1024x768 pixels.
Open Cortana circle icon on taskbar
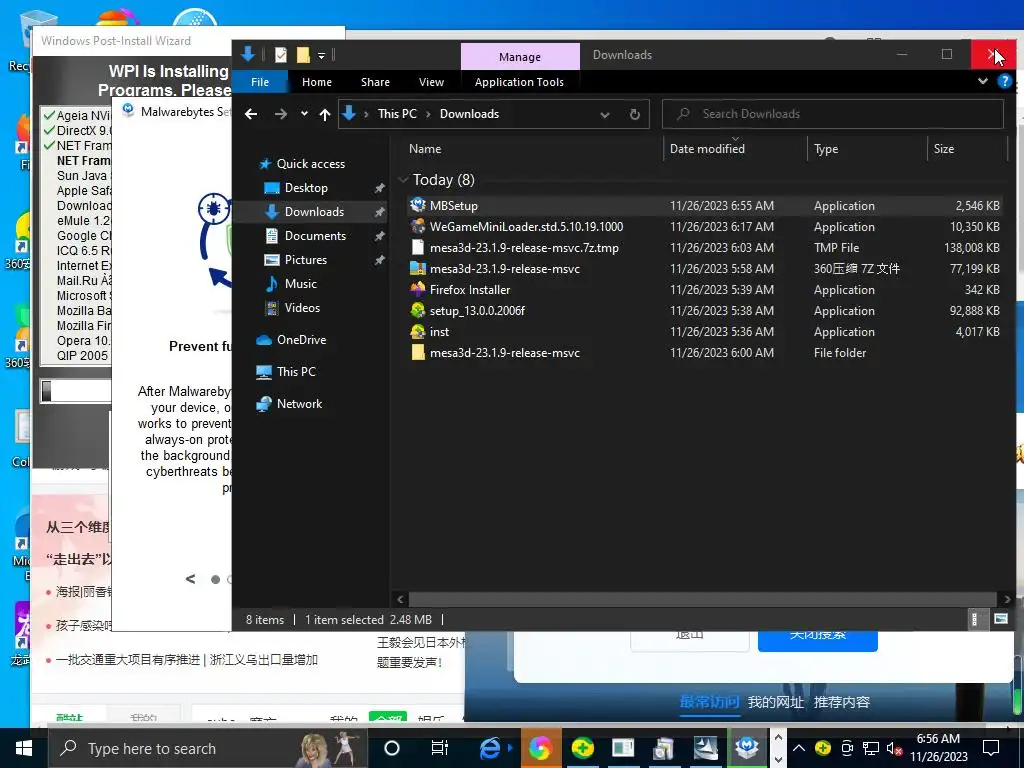(x=391, y=748)
